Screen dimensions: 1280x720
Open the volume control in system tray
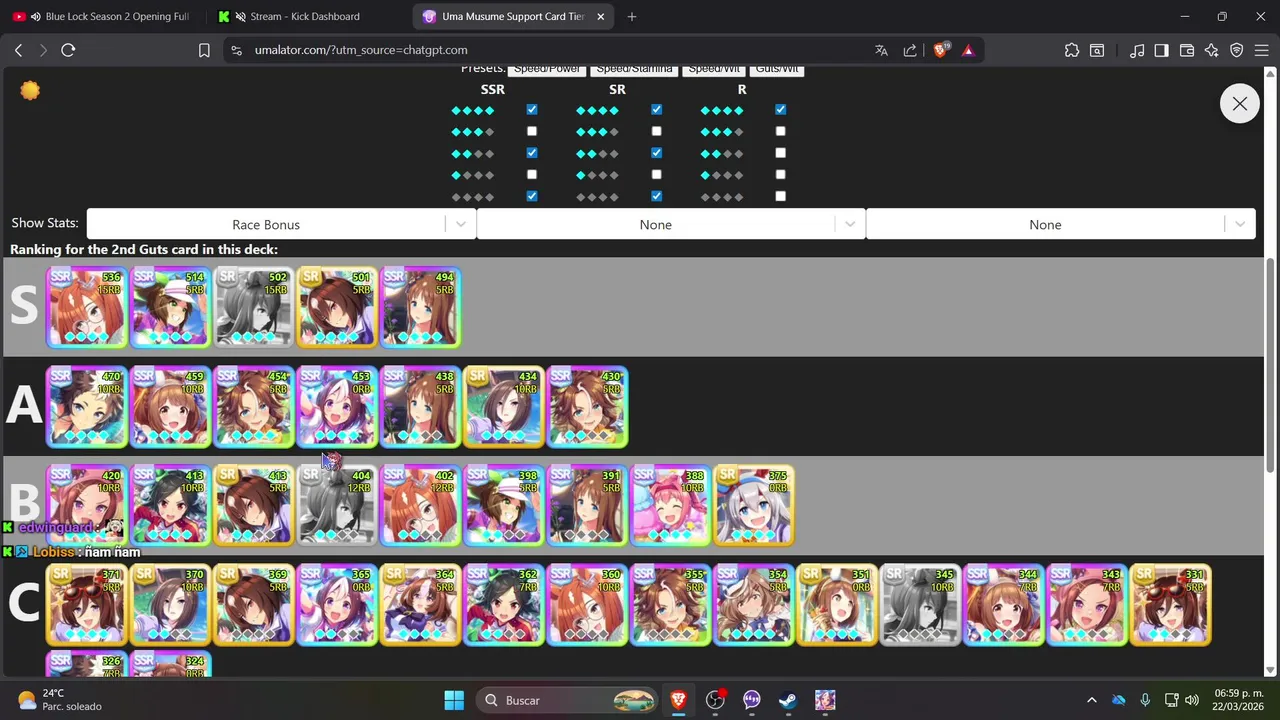[1191, 700]
